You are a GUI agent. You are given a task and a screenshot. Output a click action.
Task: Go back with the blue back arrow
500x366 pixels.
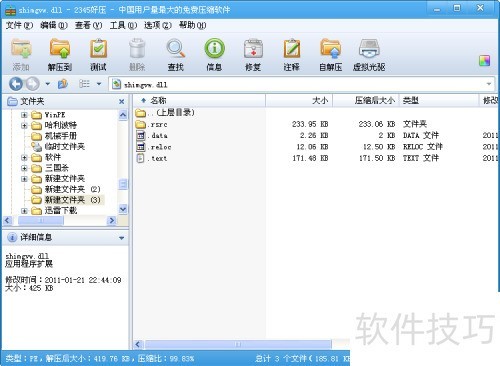tap(16, 84)
